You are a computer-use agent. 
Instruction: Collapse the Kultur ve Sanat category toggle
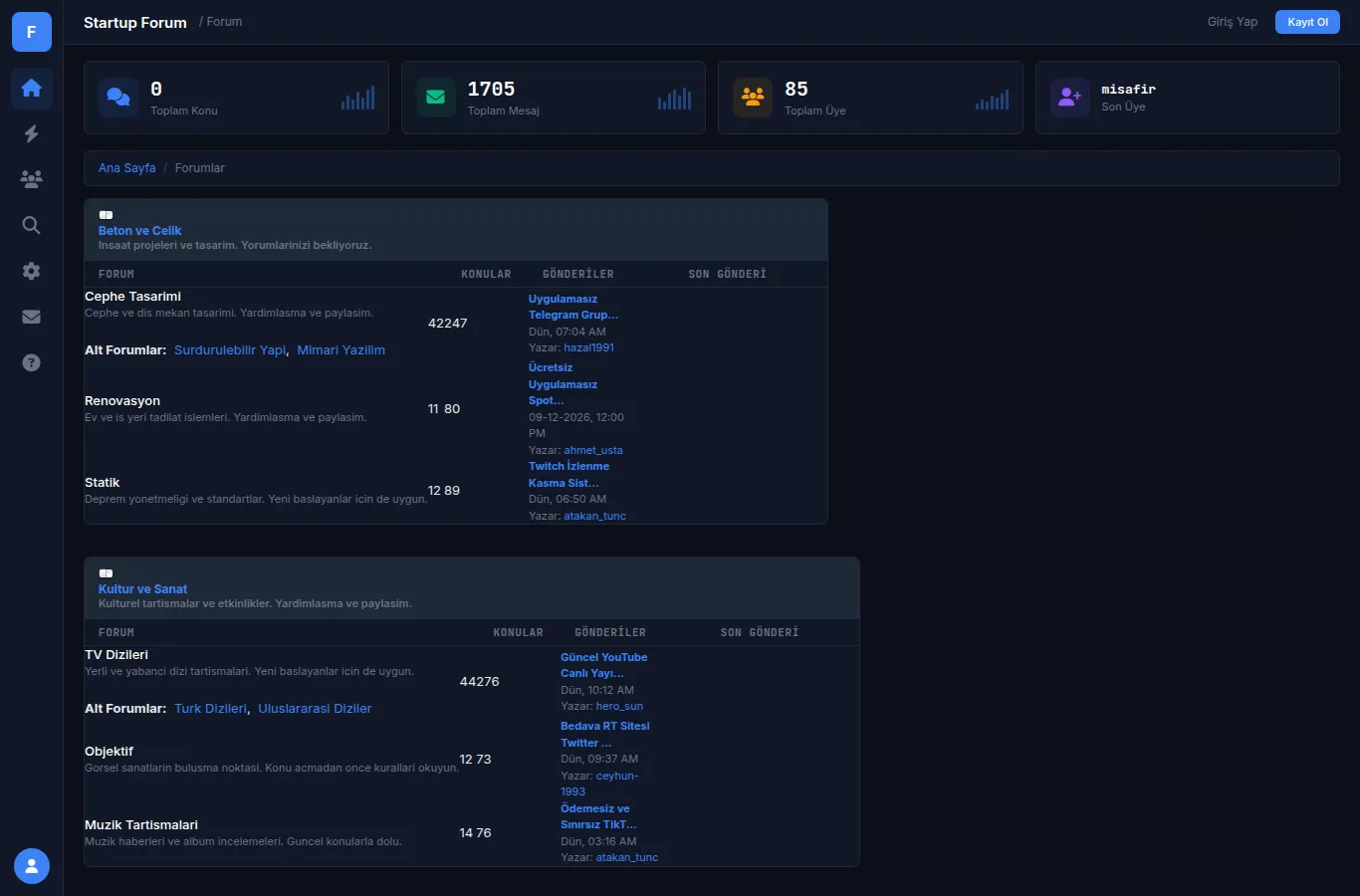point(106,573)
